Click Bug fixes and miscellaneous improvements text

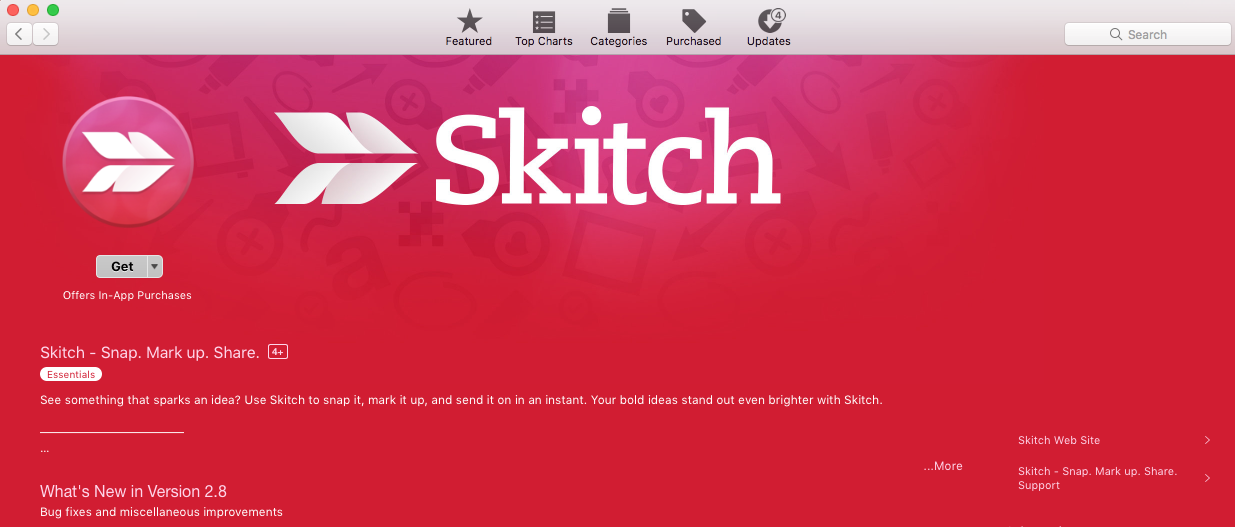pos(161,512)
